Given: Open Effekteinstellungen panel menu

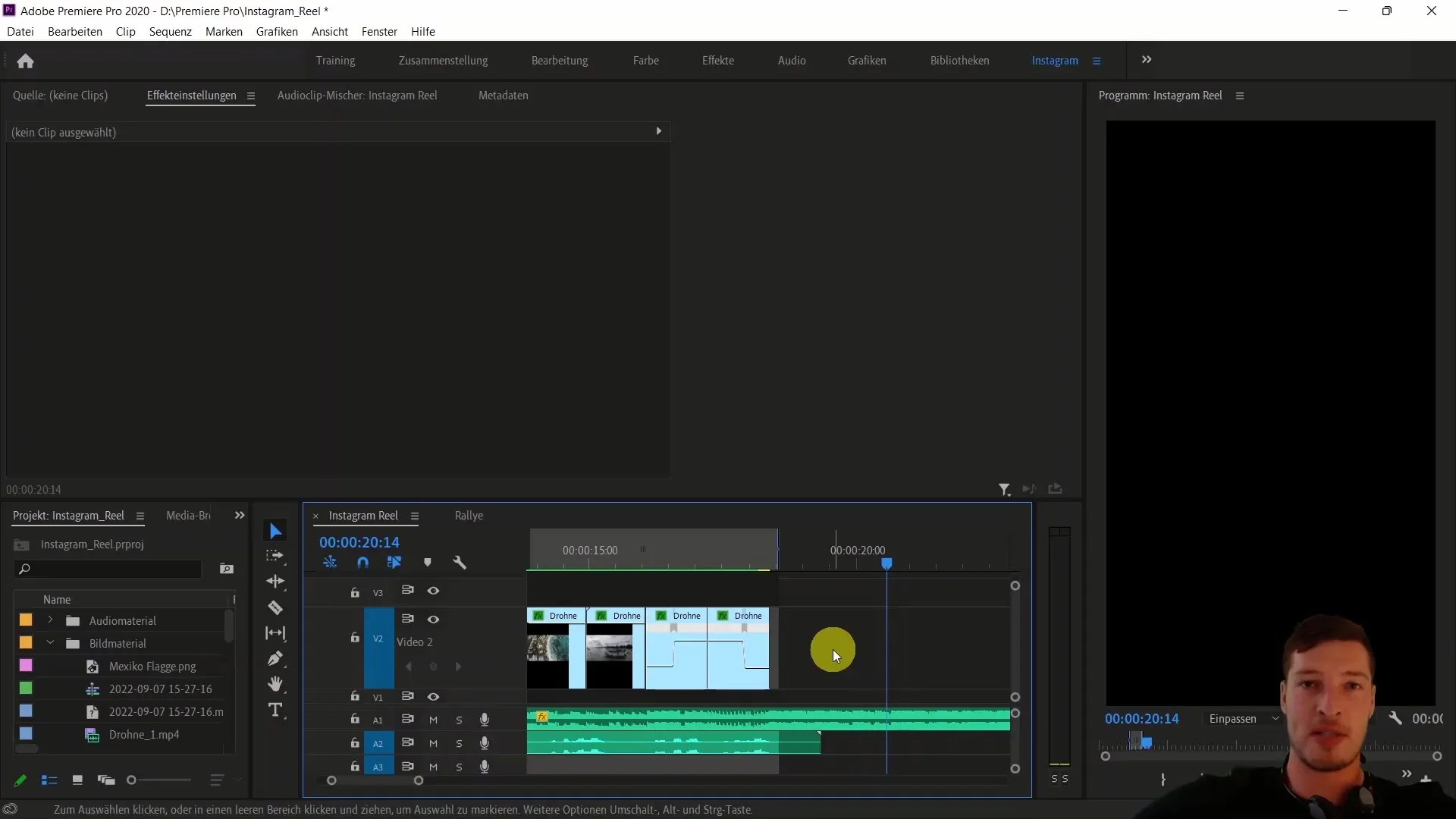Looking at the screenshot, I should (x=250, y=96).
